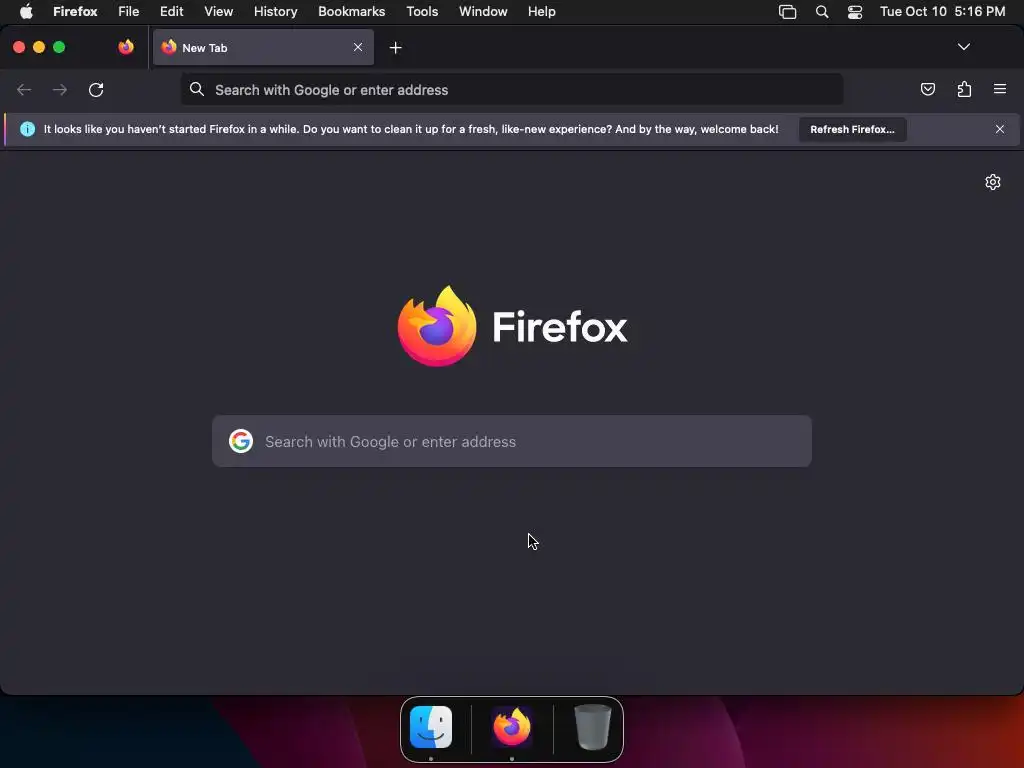1024x768 pixels.
Task: Open the Help menu
Action: (x=541, y=11)
